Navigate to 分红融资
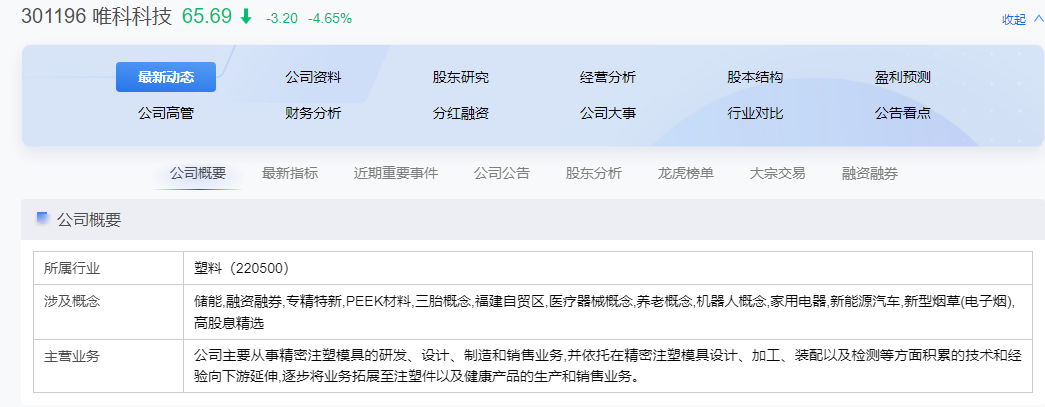 coord(461,113)
